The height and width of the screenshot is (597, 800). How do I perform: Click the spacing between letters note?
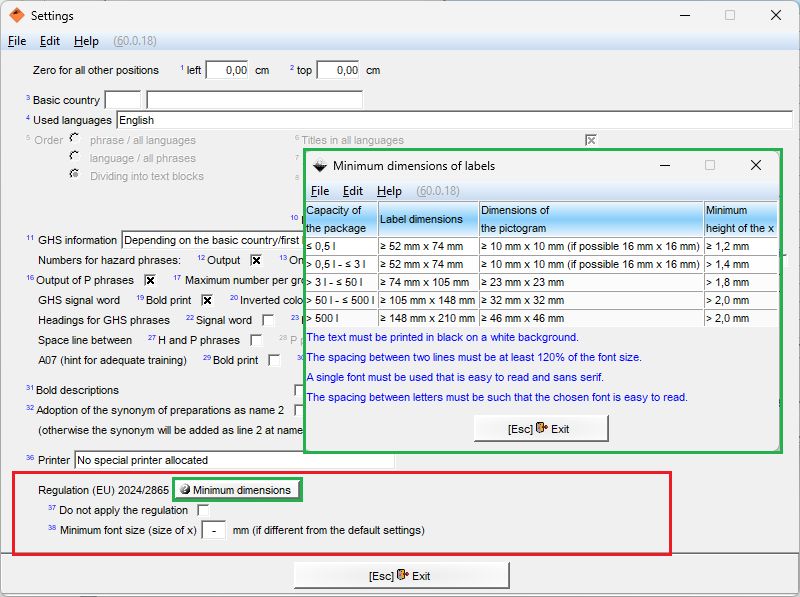497,397
